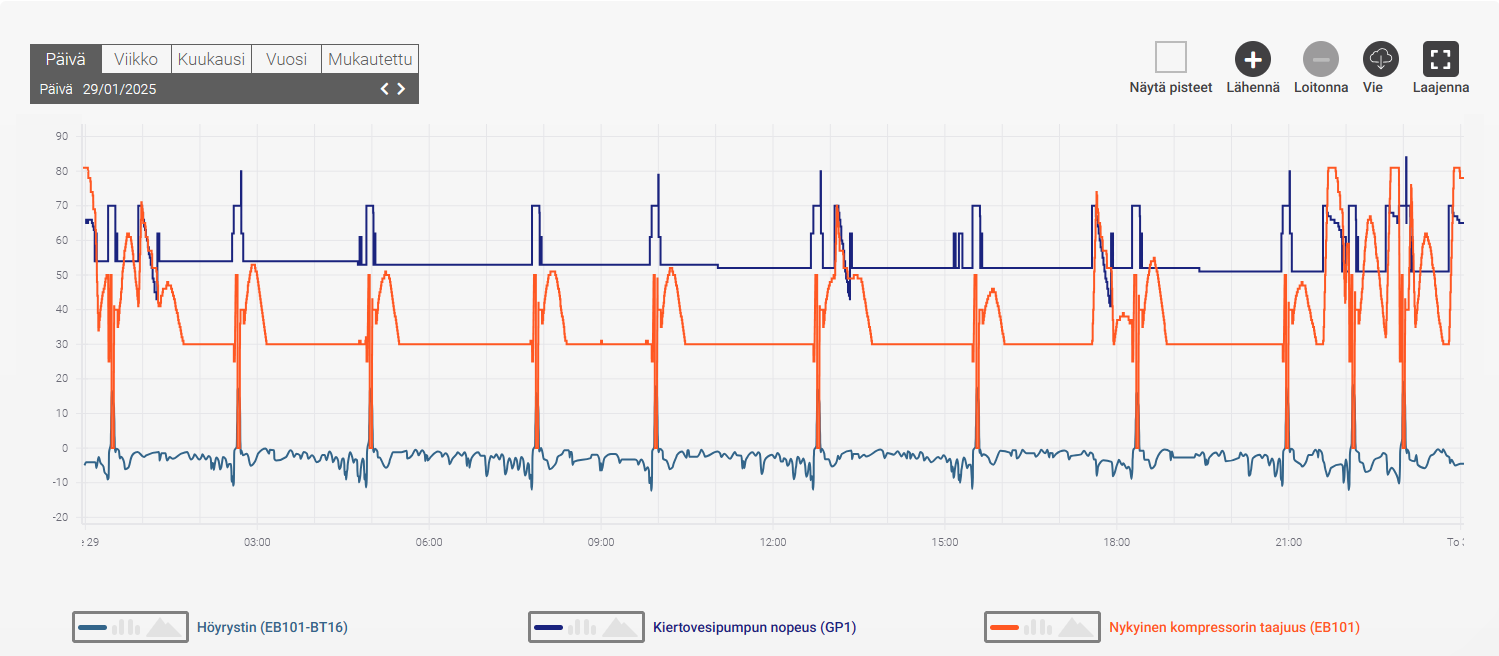Open the Mukautettu custom range tab
Viewport: 1499px width, 656px height.
370,59
